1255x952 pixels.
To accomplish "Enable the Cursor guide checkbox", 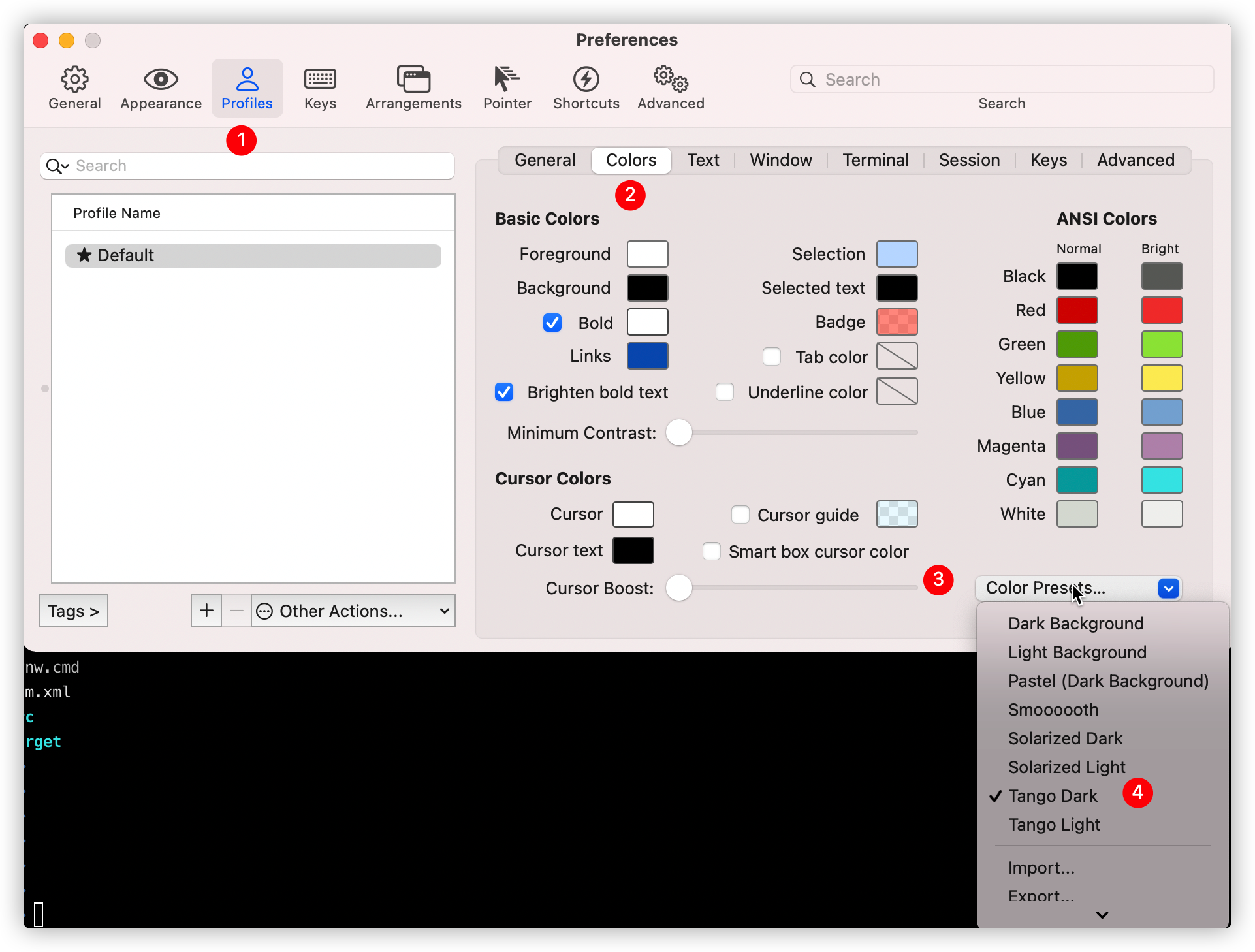I will (x=740, y=515).
